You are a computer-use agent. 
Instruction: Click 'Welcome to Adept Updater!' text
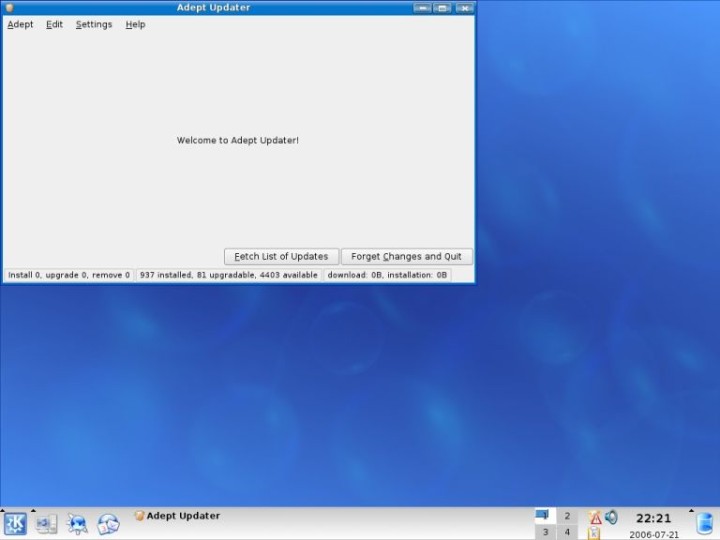point(237,140)
